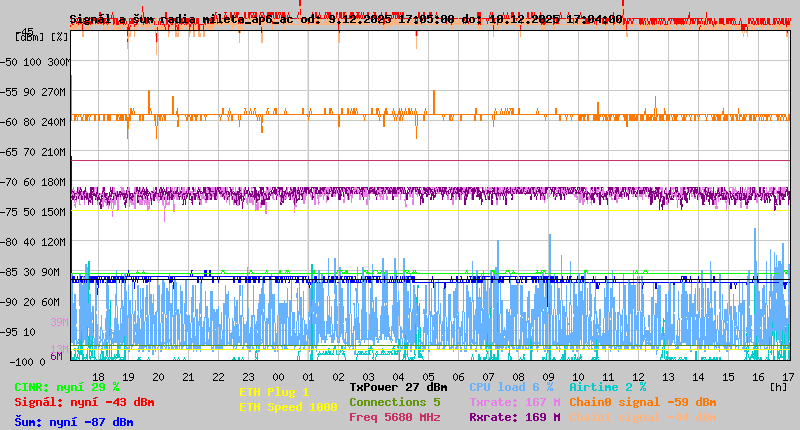This screenshot has width=800, height=430.
Task: Click hour label '13' on time axis
Action: pyautogui.click(x=668, y=377)
